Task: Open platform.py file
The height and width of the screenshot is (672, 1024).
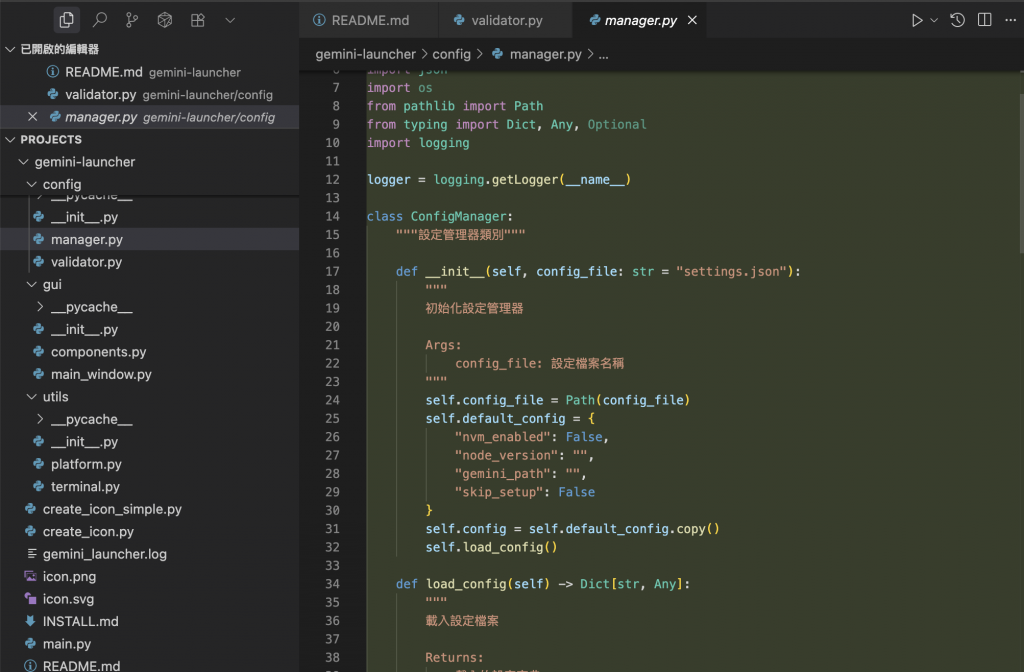Action: (x=150, y=464)
